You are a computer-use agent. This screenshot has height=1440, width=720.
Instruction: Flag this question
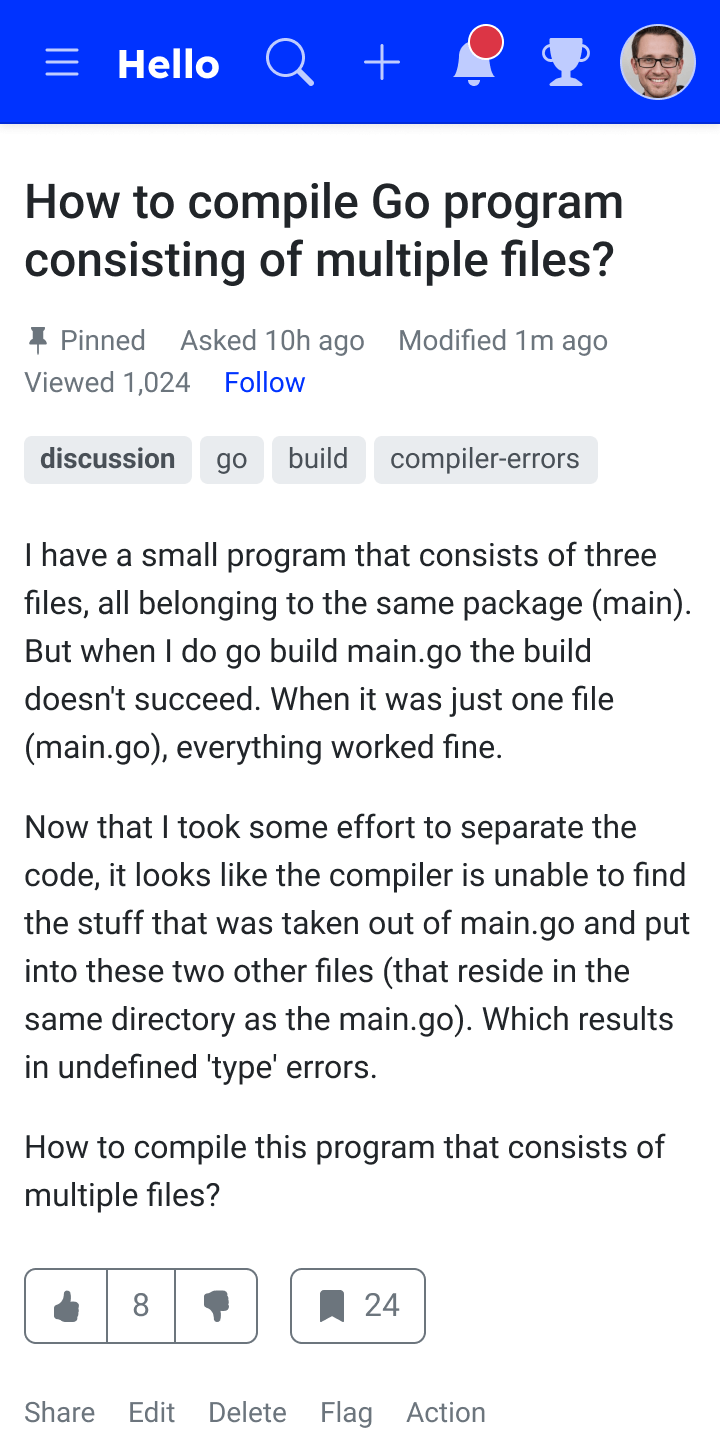click(x=347, y=1412)
